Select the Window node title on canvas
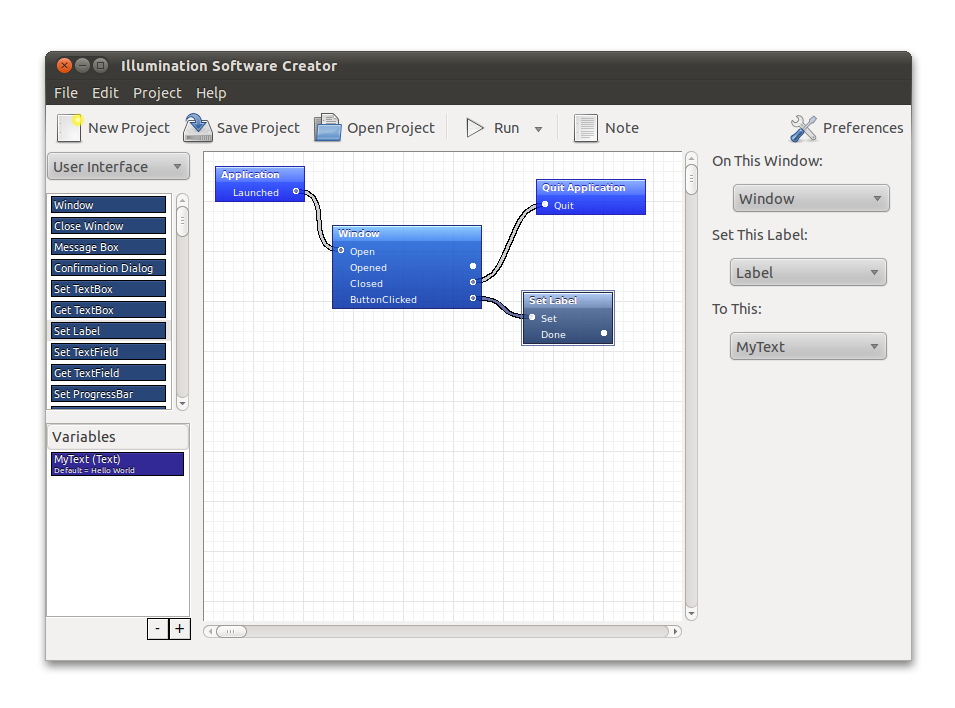The image size is (955, 708). (x=359, y=233)
